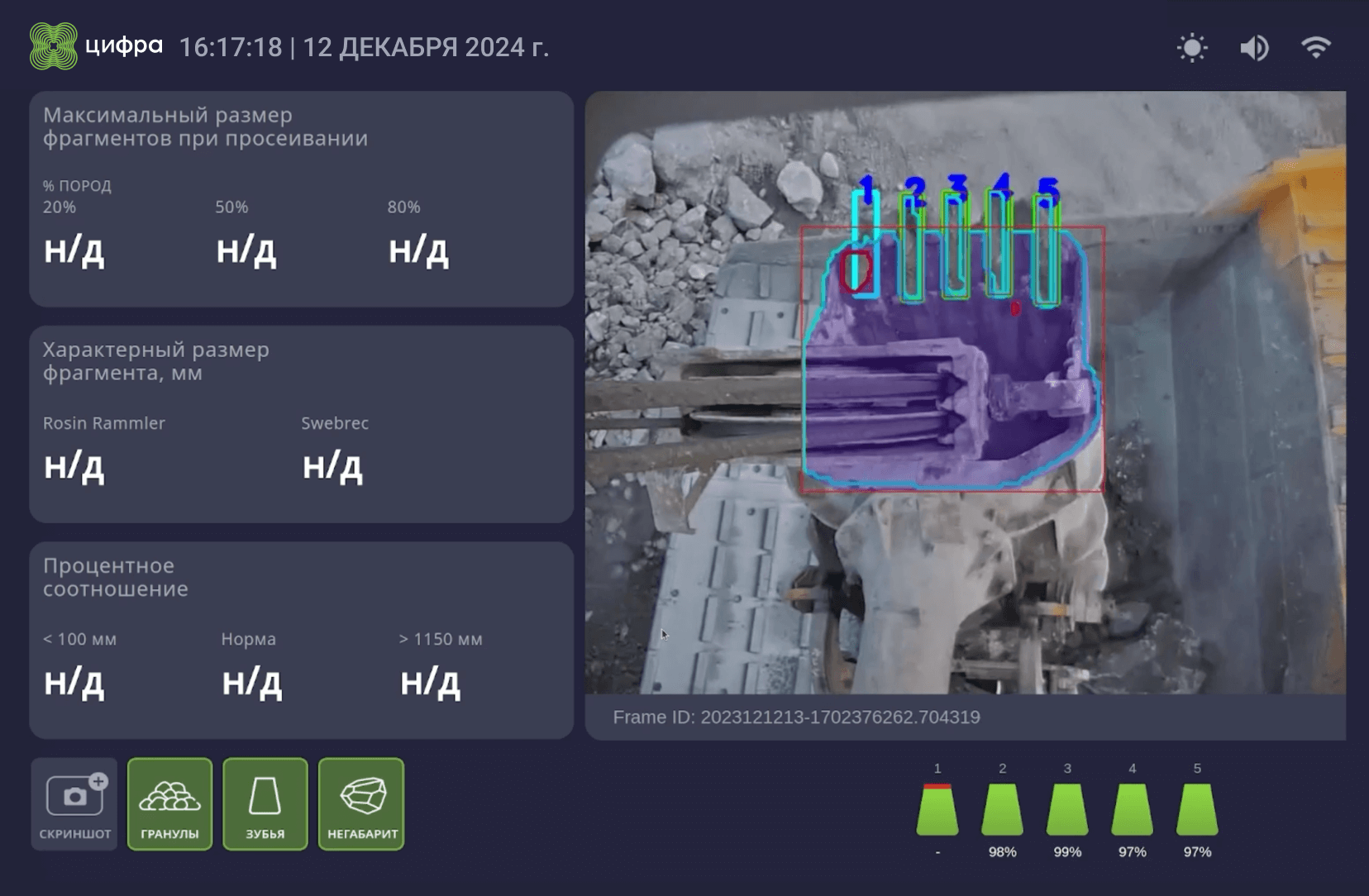Screen dimensions: 1369x896
Task: Select tooth 3 indicator showing 99%
Action: tap(1067, 809)
